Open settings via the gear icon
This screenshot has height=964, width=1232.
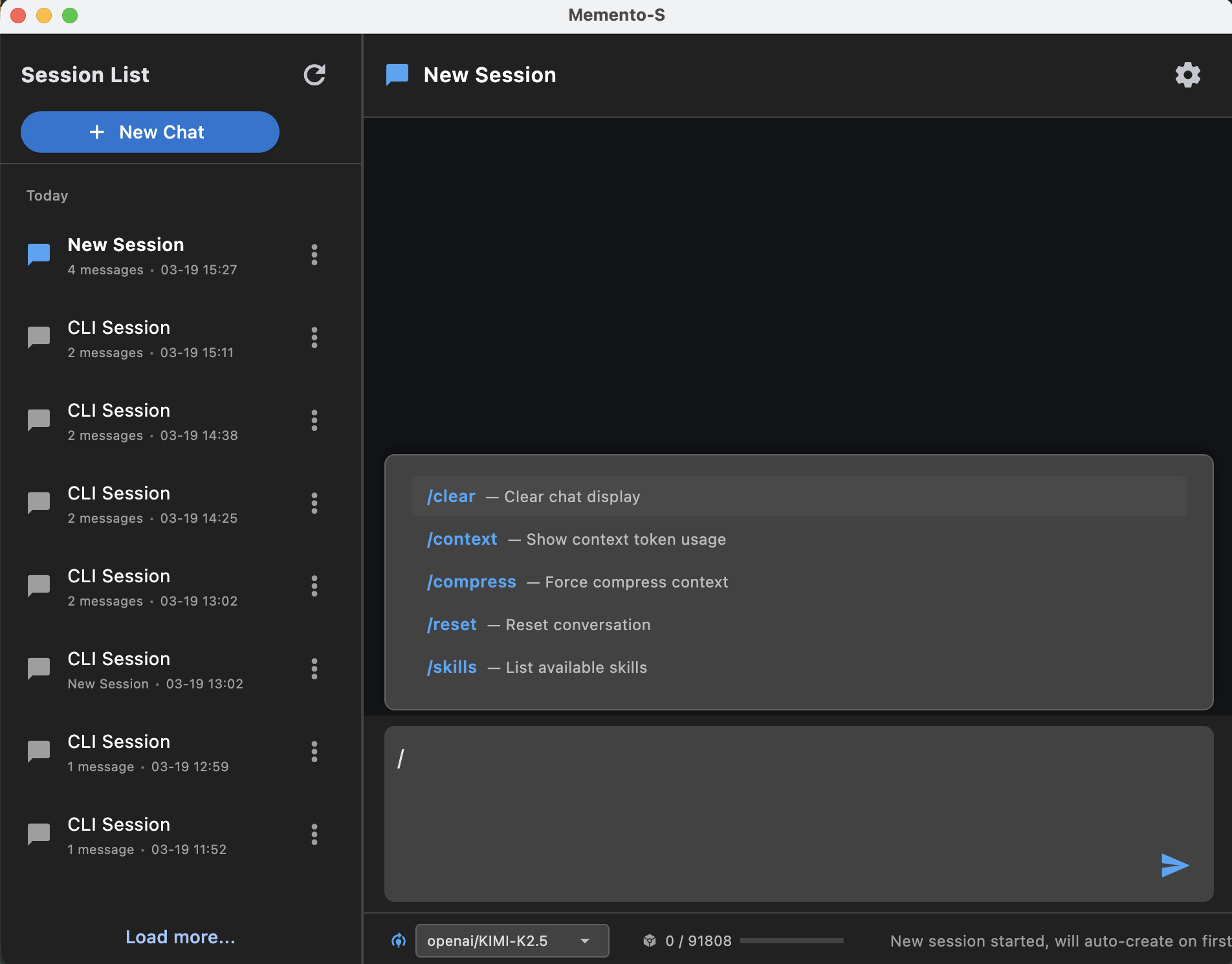(1188, 74)
